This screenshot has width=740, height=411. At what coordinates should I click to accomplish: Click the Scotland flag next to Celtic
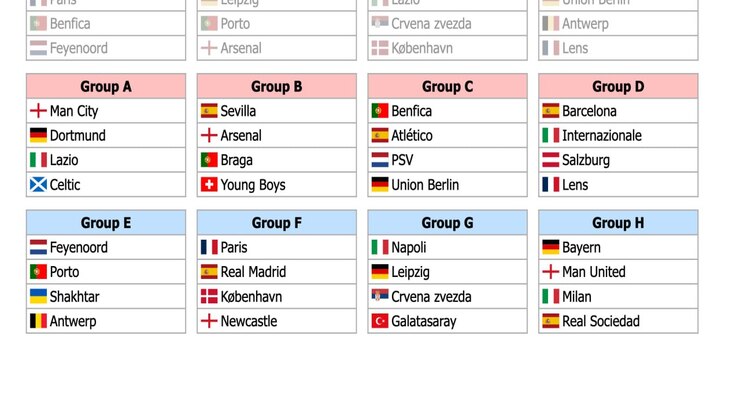[38, 185]
